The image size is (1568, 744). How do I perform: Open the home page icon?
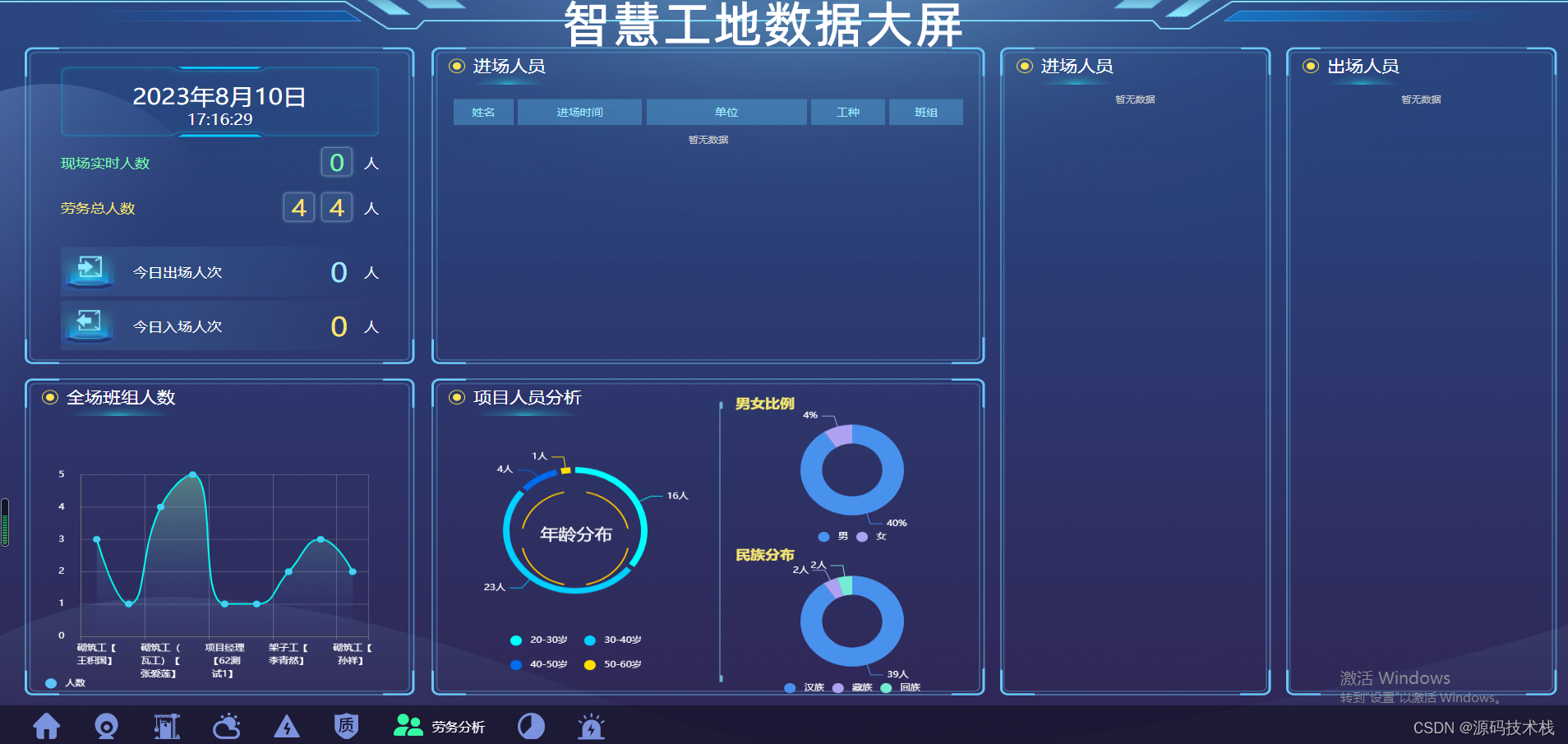click(x=47, y=727)
